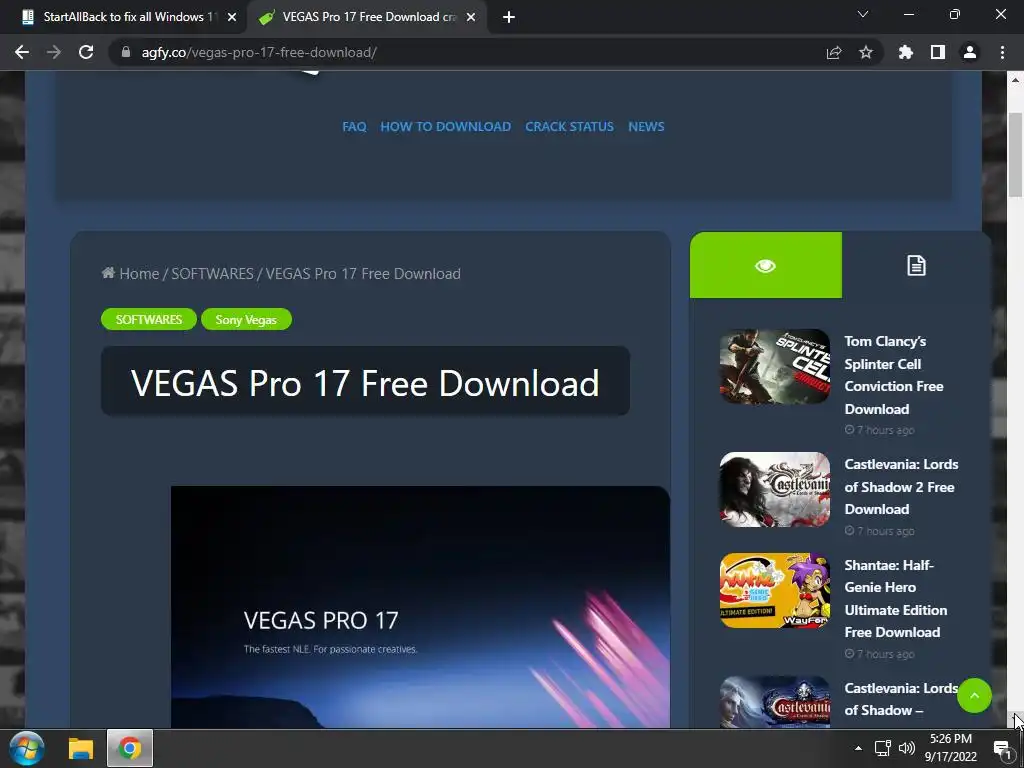
Task: Select the eye popular-posts tab
Action: tap(765, 265)
